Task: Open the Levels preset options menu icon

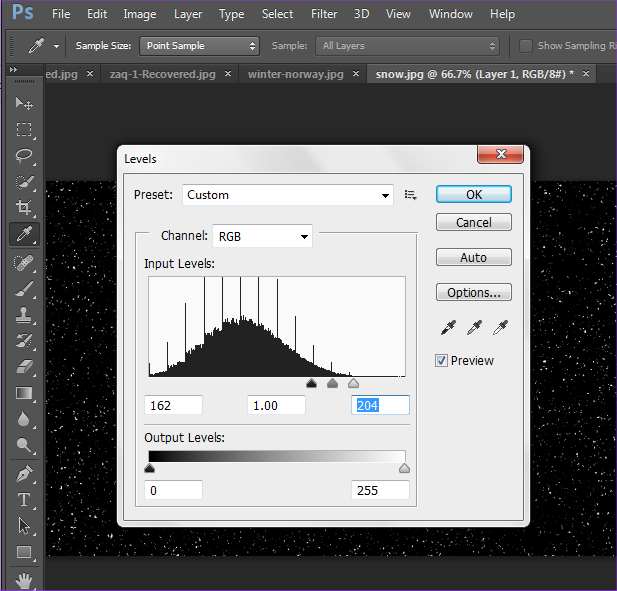Action: (x=410, y=195)
